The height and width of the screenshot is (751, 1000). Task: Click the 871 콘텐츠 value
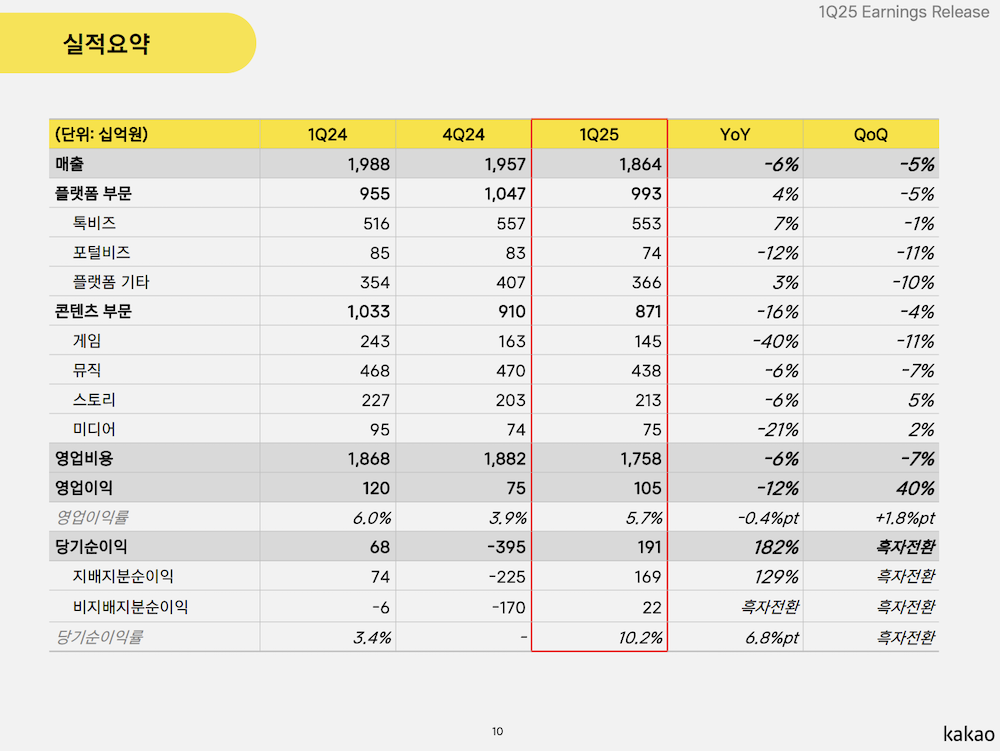648,312
